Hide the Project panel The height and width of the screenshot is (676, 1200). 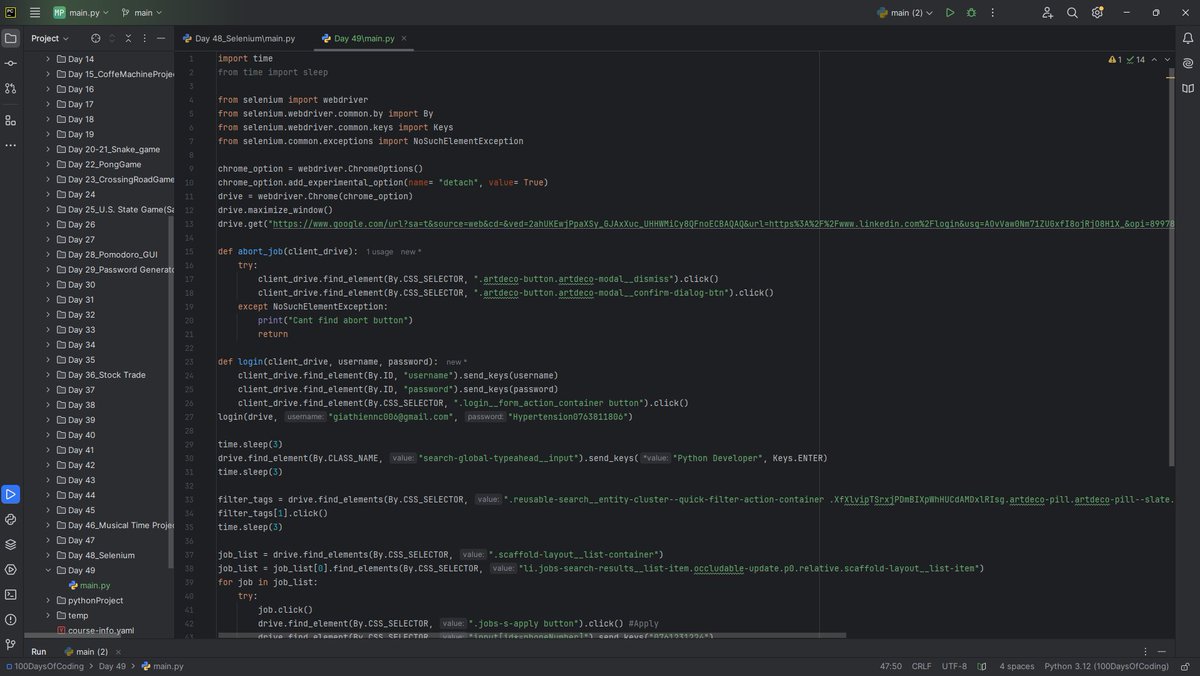(x=161, y=38)
